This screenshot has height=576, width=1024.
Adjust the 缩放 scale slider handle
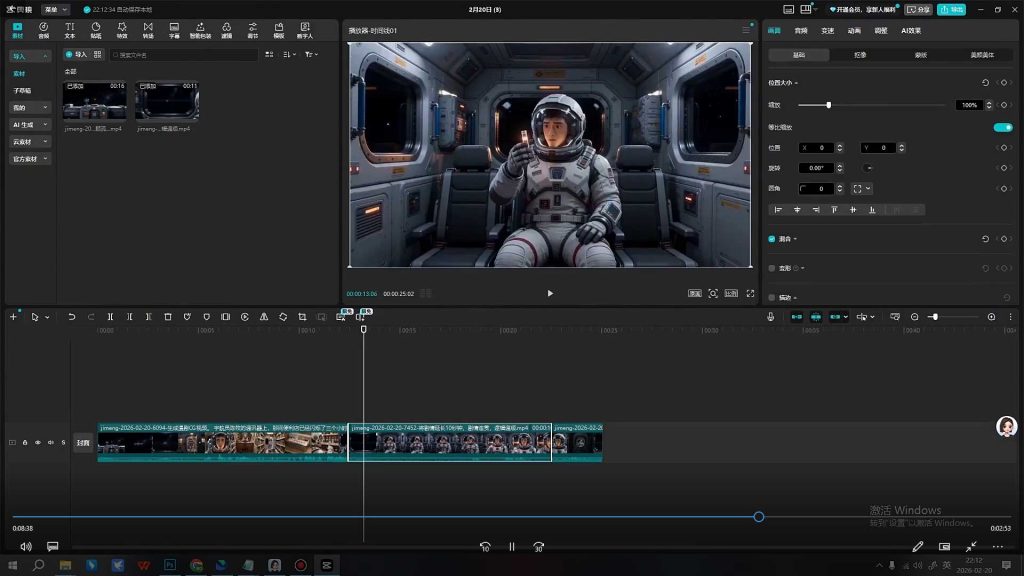828,104
